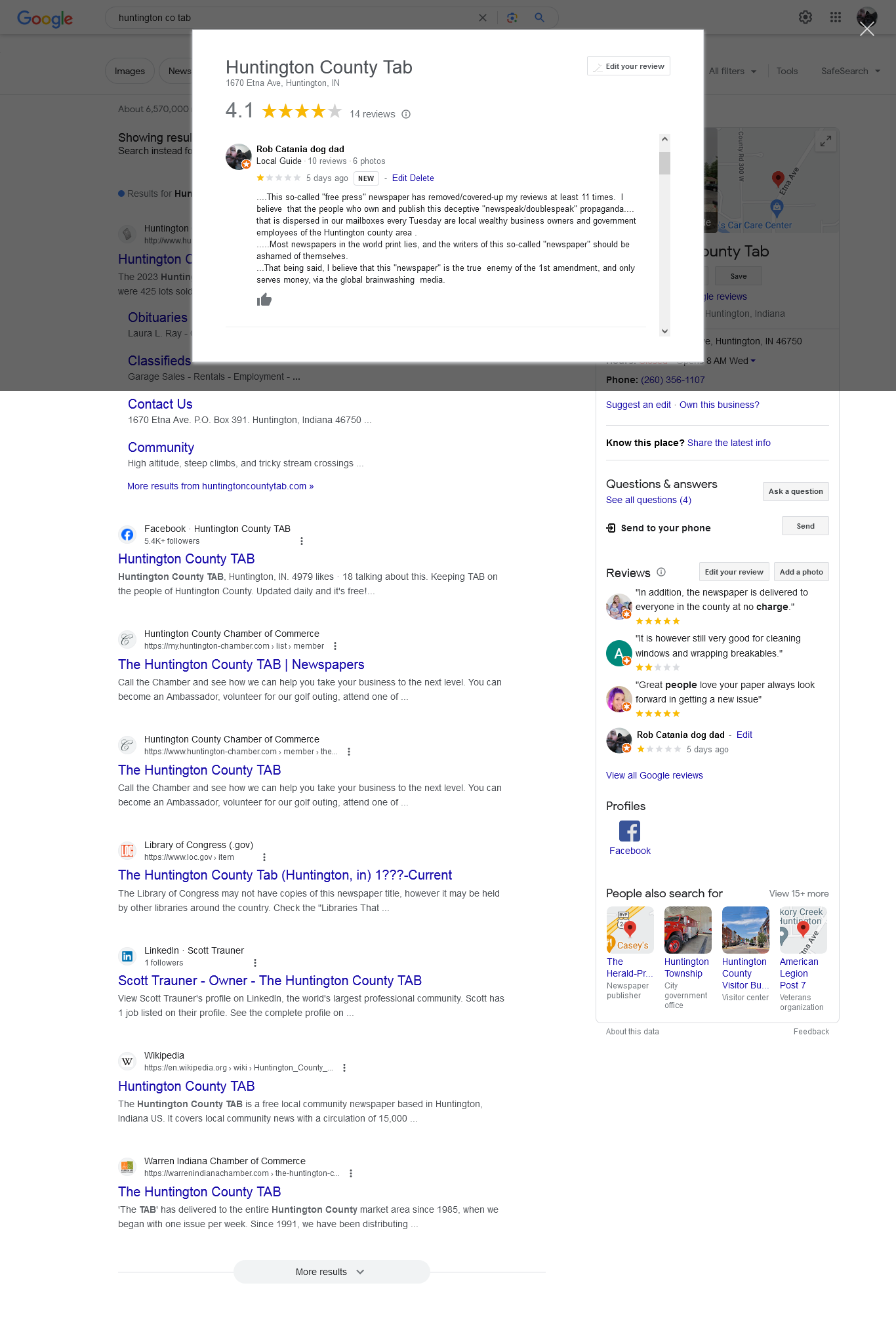Open Scott Trauner - Owner result
Screen dimensions: 896x1319
(x=270, y=981)
